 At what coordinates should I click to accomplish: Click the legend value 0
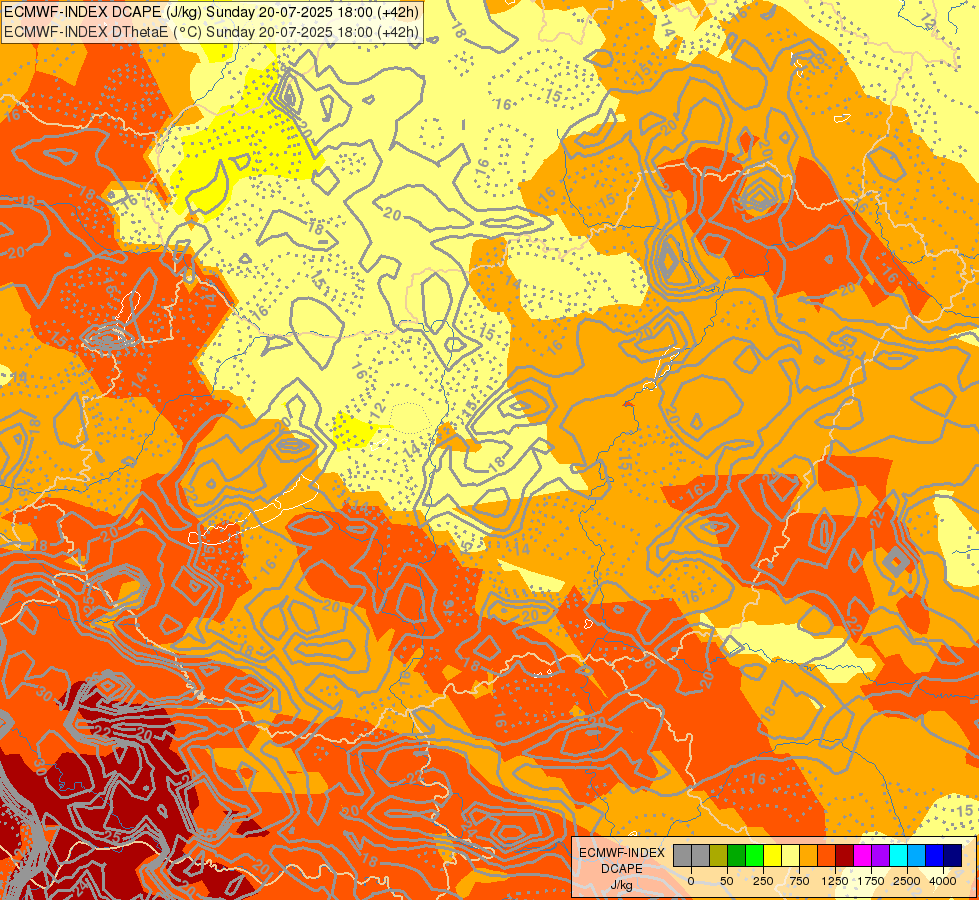(691, 881)
